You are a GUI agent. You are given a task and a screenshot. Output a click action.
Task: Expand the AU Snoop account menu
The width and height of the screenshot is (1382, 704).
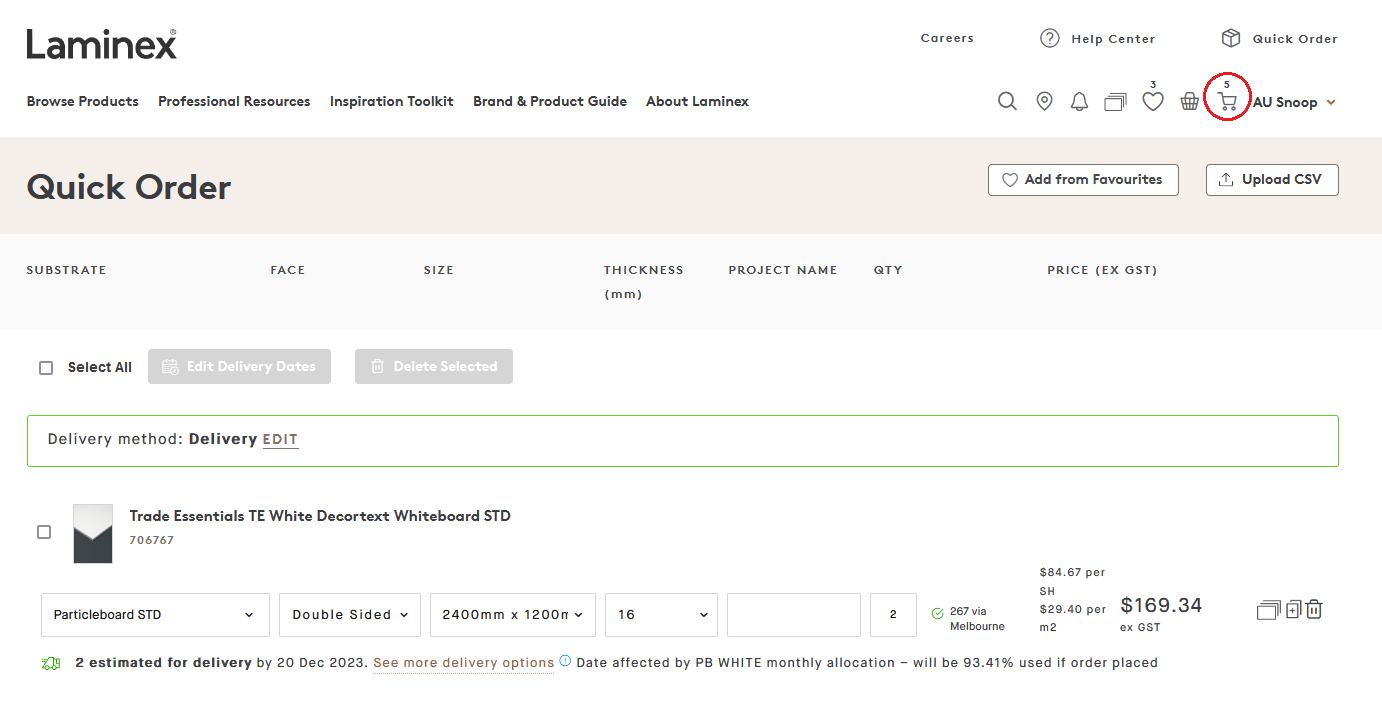tap(1294, 102)
